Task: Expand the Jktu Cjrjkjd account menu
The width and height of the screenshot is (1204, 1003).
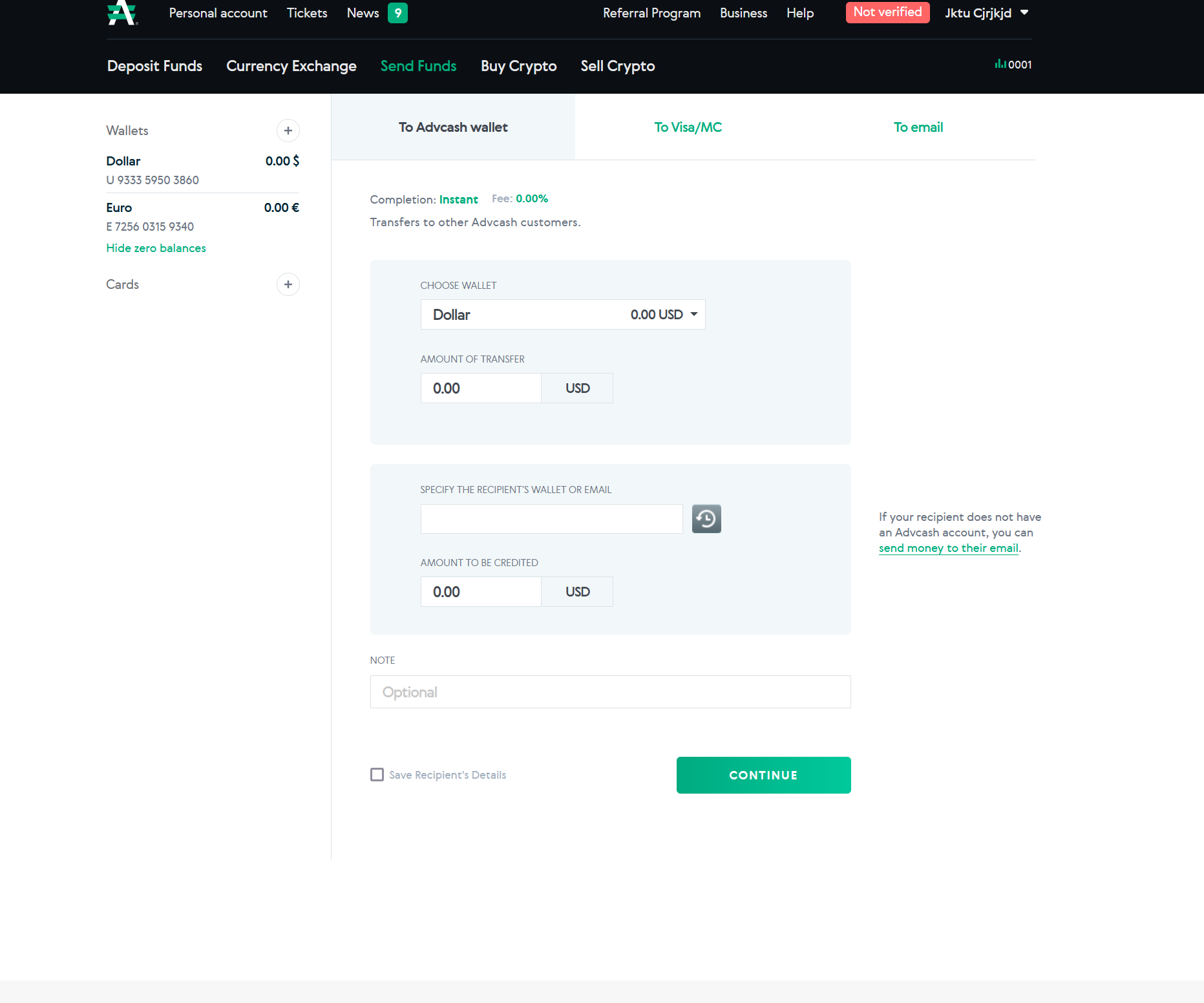Action: tap(986, 13)
